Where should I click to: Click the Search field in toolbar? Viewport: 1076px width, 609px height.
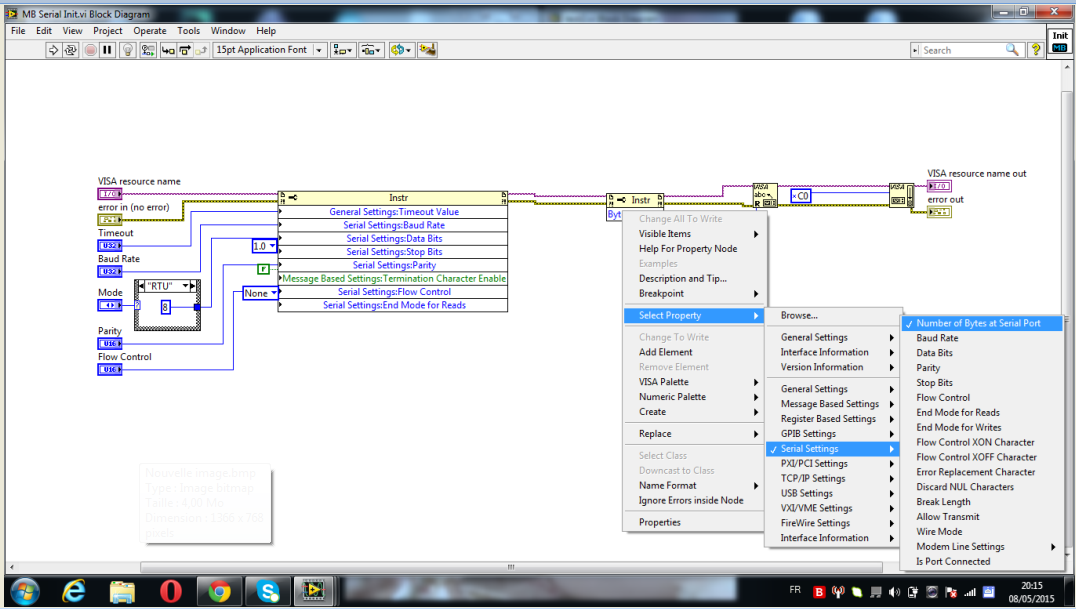961,50
